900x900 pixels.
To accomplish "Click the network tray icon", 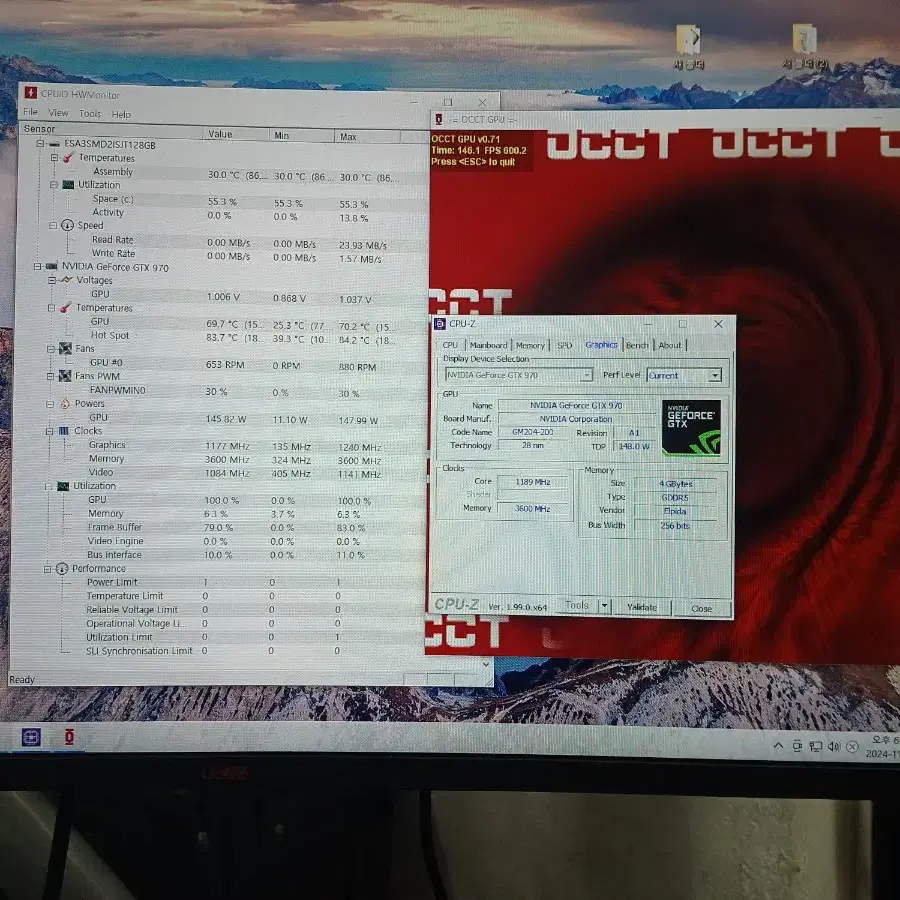I will pos(815,746).
